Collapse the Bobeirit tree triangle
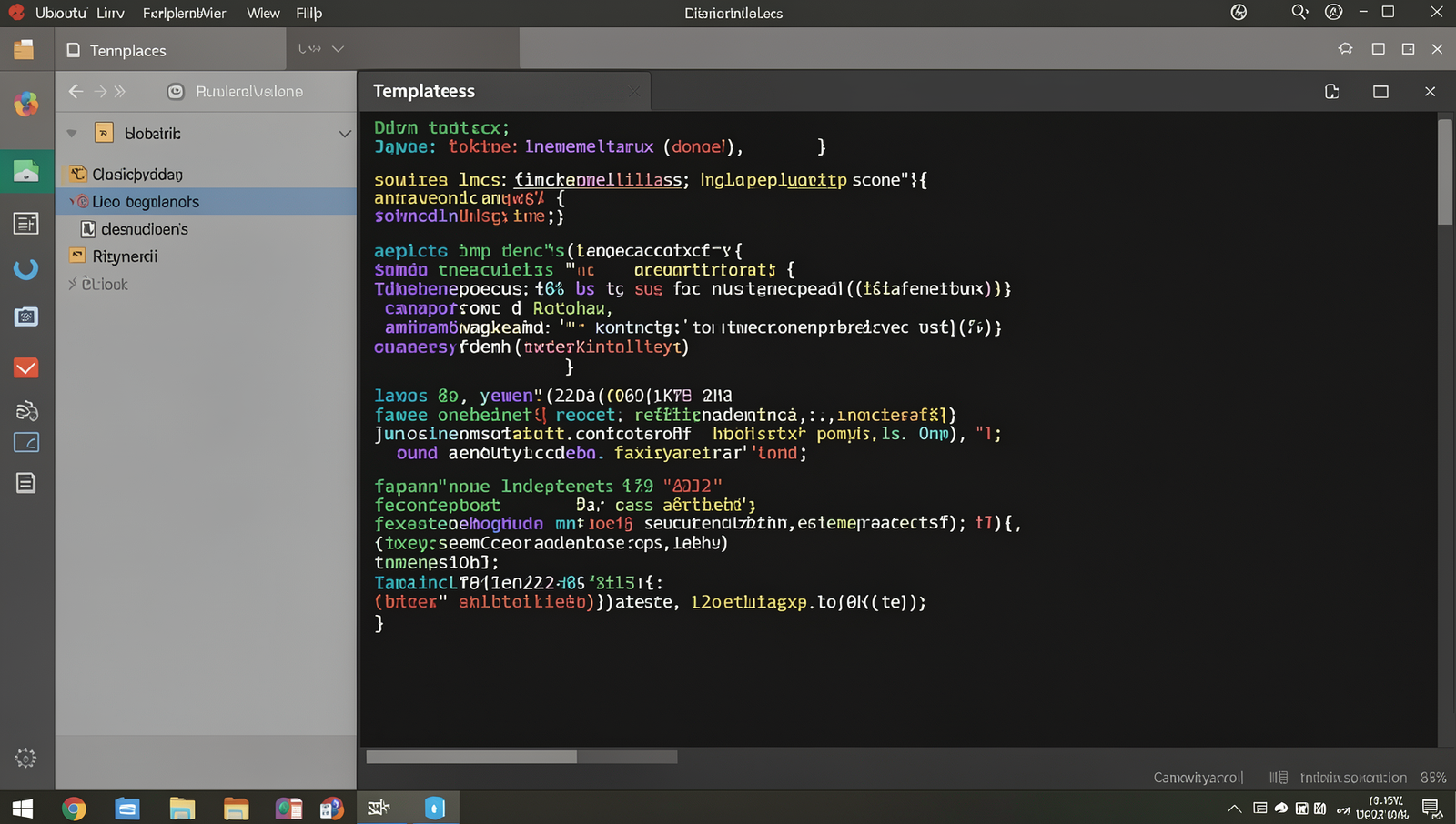 (x=72, y=134)
